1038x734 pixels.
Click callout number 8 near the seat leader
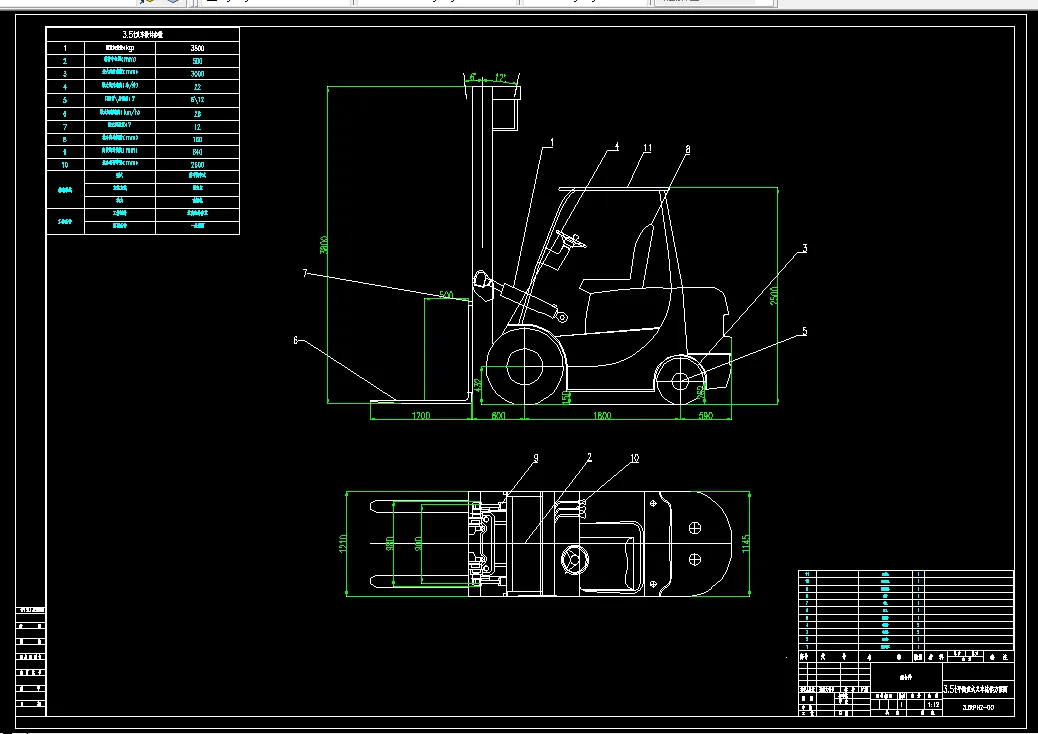pyautogui.click(x=688, y=150)
